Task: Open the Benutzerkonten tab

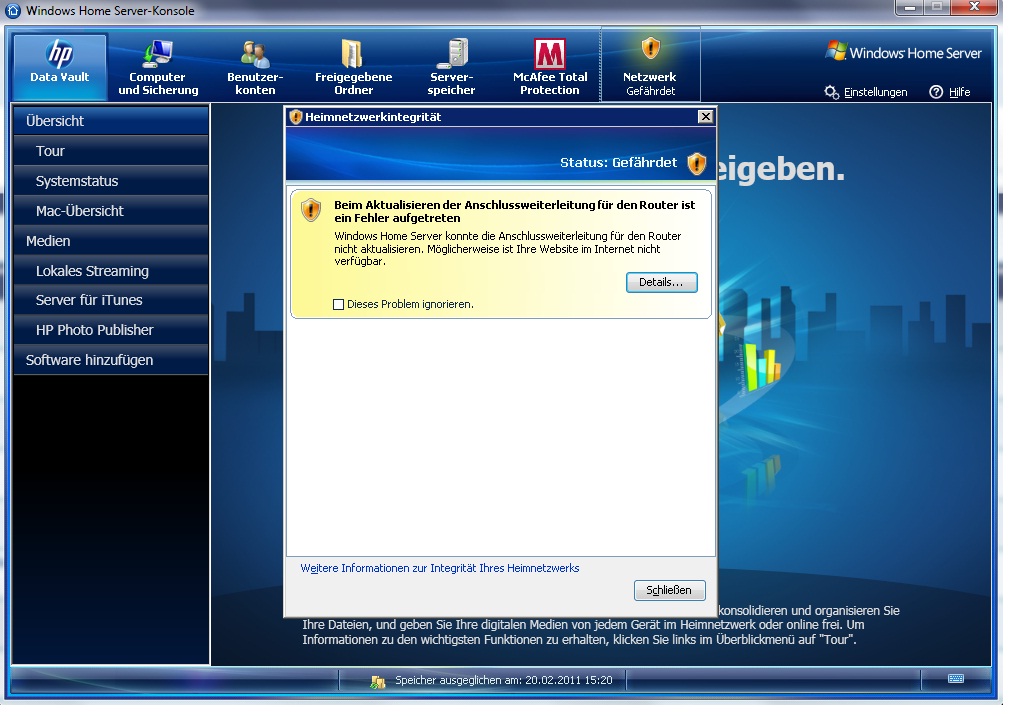Action: click(255, 67)
